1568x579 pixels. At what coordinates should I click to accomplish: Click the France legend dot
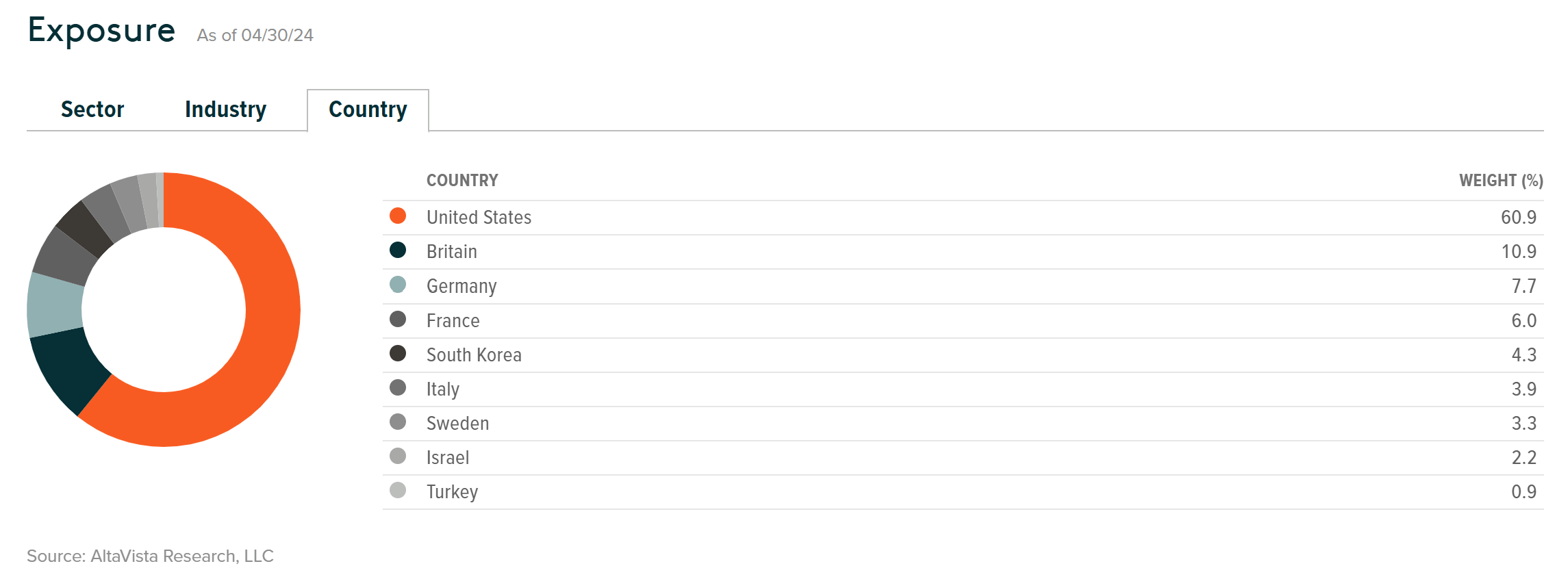(398, 320)
